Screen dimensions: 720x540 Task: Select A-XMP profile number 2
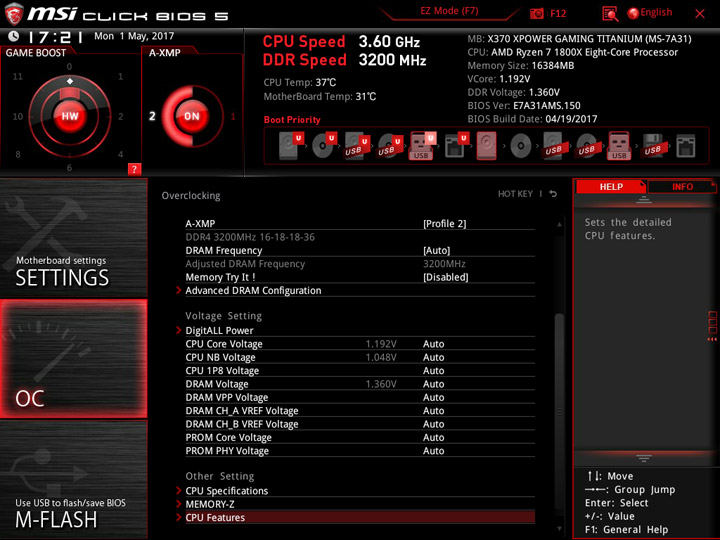pyautogui.click(x=152, y=116)
